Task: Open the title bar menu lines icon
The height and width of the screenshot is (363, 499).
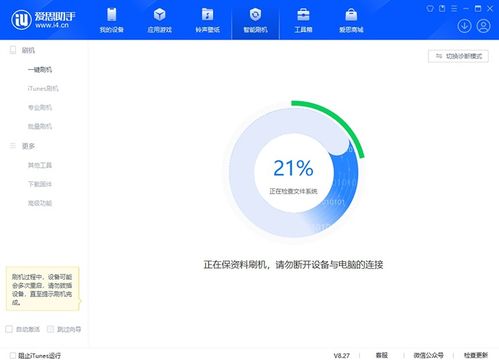Action: click(x=454, y=9)
